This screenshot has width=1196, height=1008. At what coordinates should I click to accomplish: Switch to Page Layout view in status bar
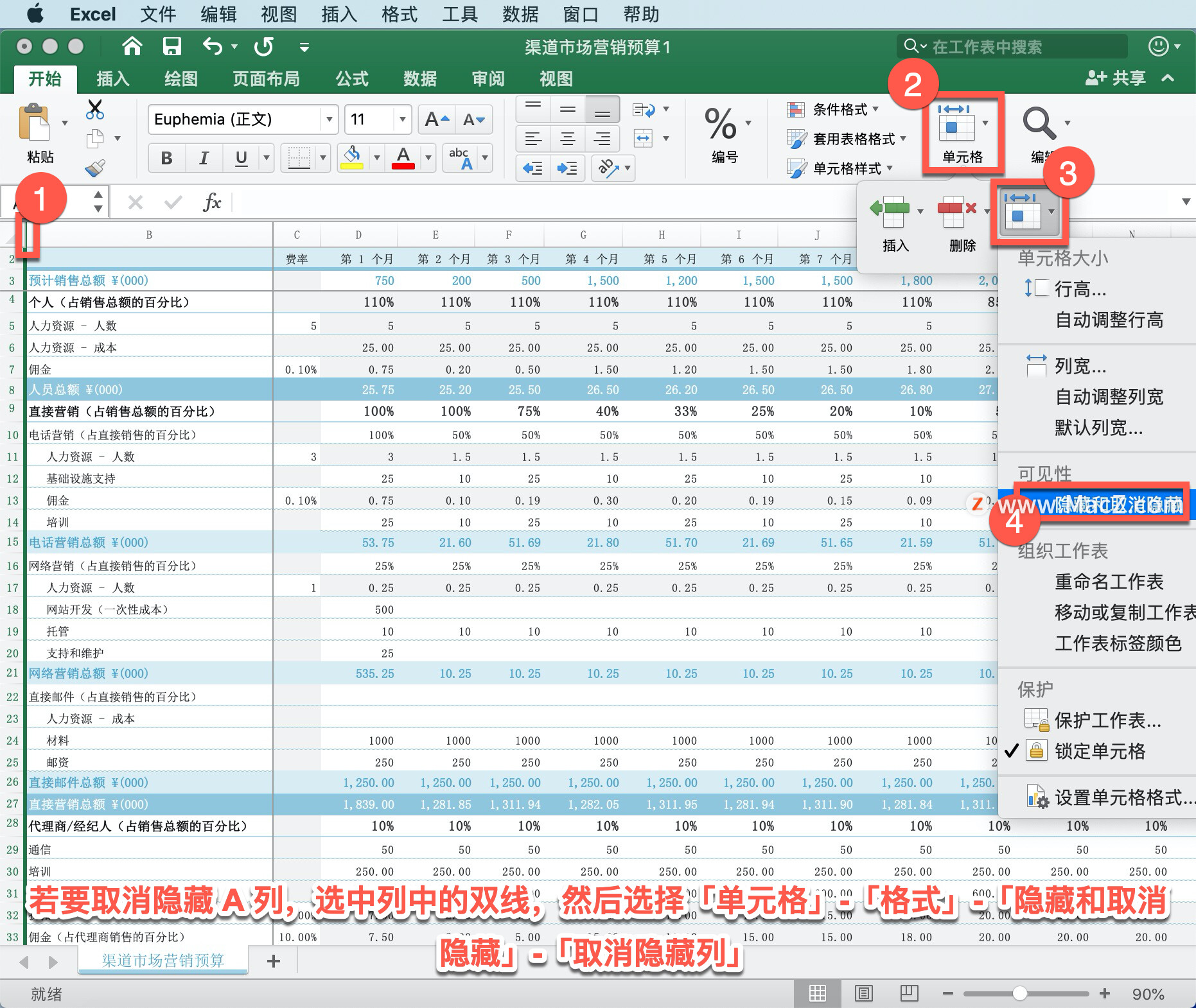coord(864,994)
